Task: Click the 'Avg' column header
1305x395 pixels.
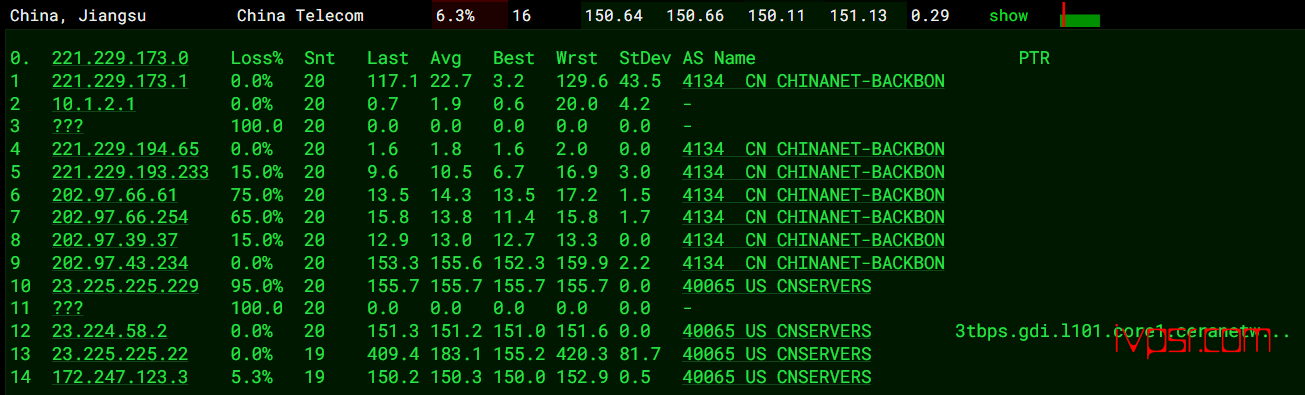Action: coord(445,58)
